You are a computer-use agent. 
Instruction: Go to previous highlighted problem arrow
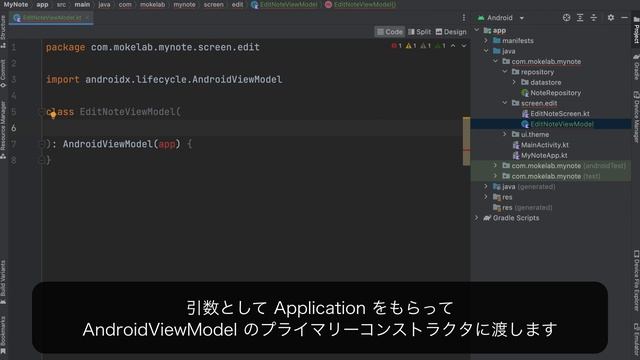tap(453, 46)
